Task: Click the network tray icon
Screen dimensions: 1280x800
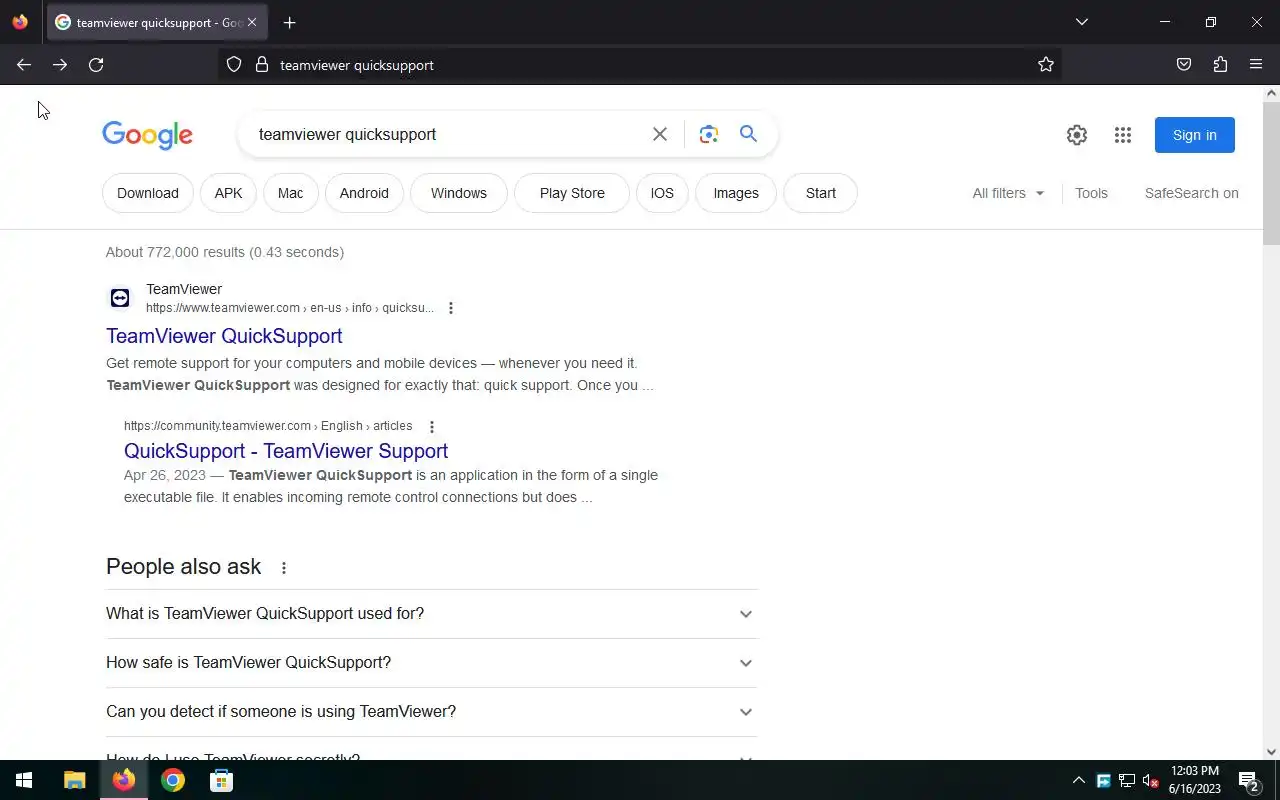Action: (x=1127, y=780)
